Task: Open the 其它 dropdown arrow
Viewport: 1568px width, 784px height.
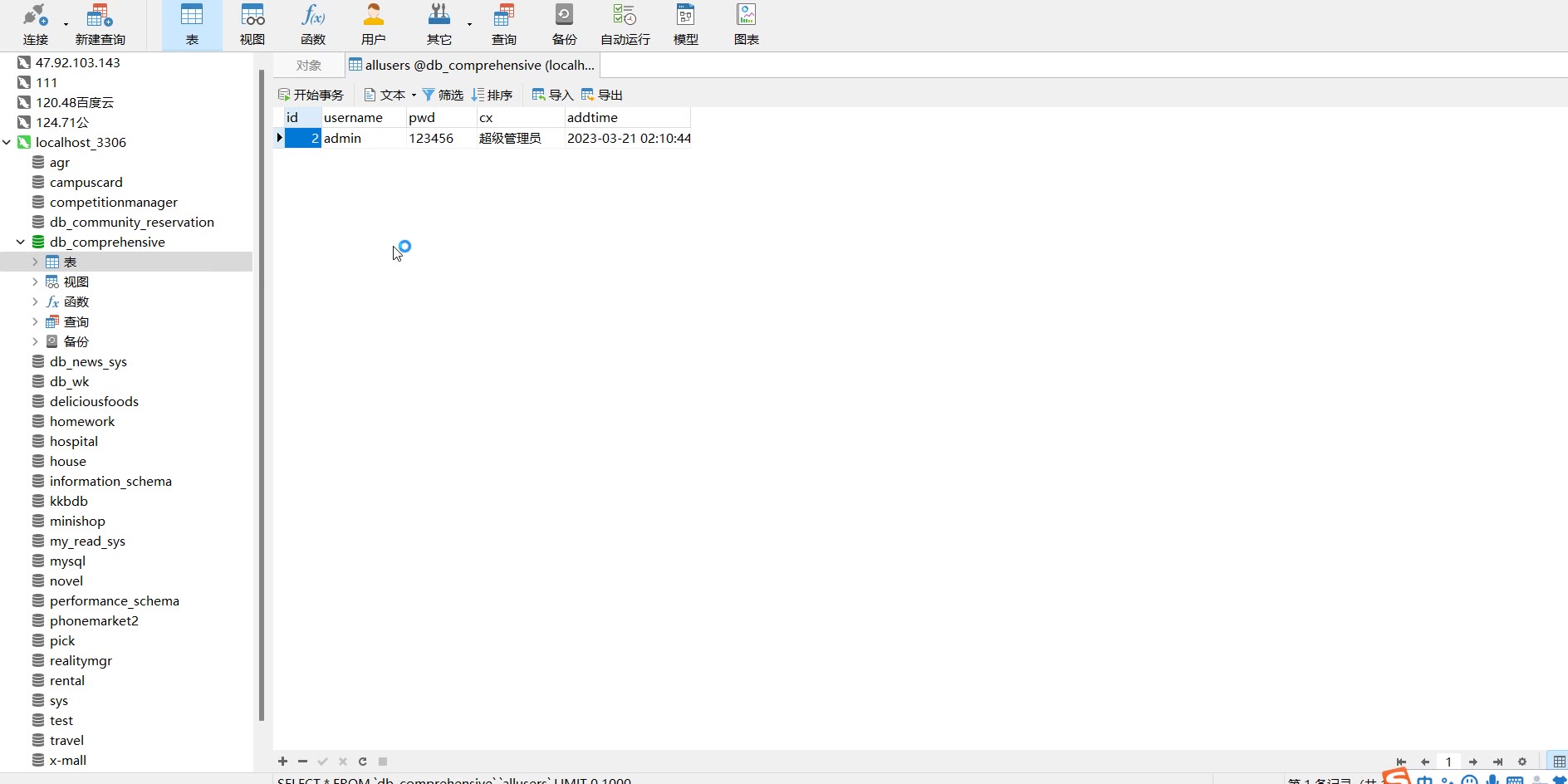Action: [469, 25]
